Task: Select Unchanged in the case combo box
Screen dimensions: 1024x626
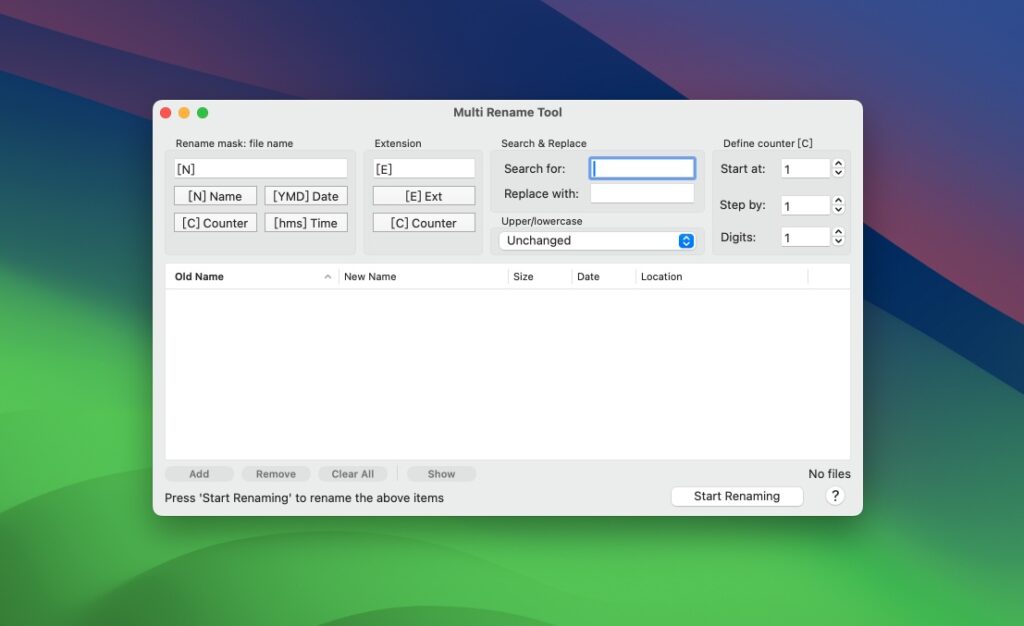Action: (x=598, y=240)
